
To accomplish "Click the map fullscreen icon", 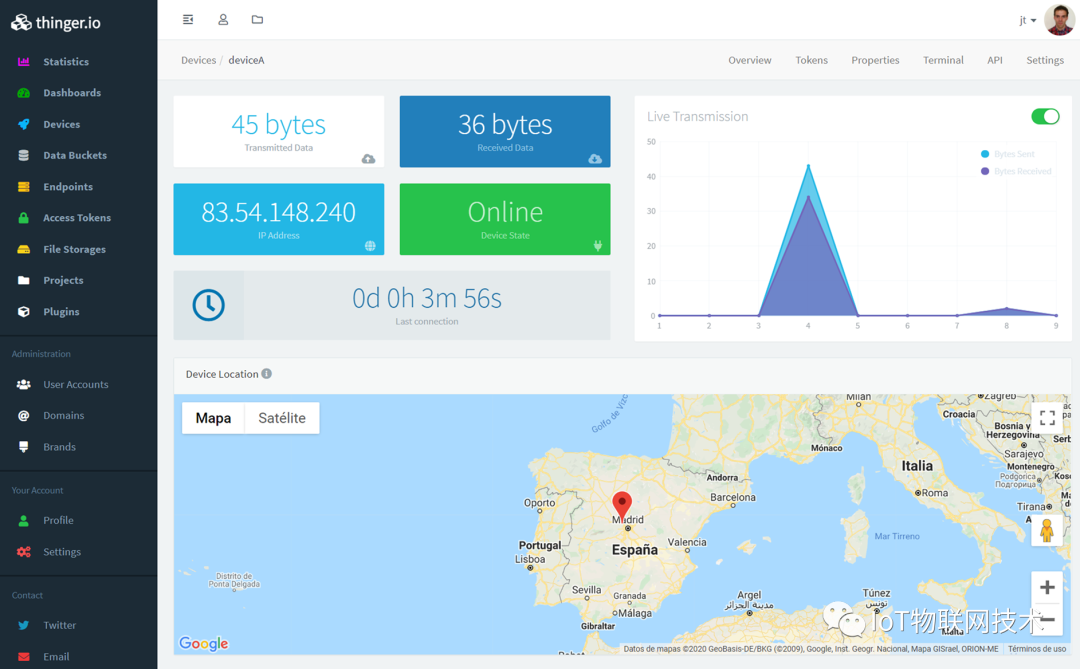I will point(1047,418).
